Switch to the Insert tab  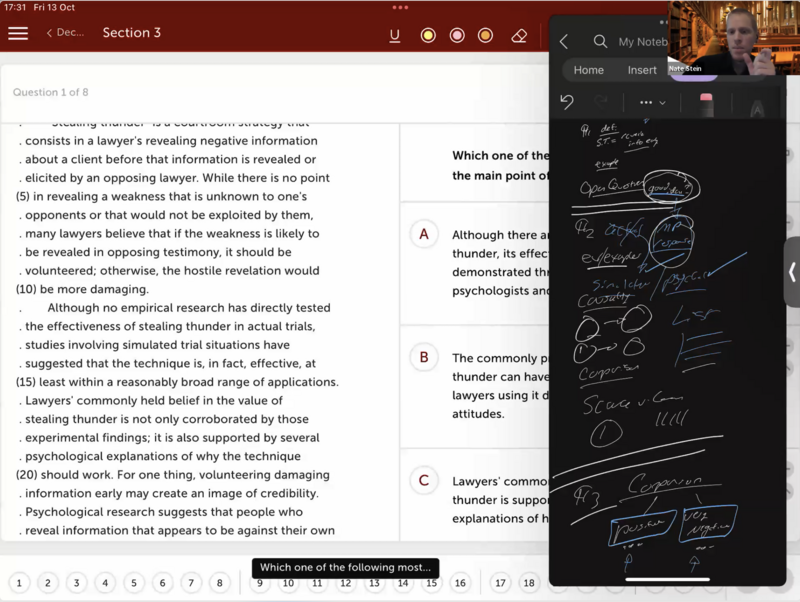click(642, 70)
